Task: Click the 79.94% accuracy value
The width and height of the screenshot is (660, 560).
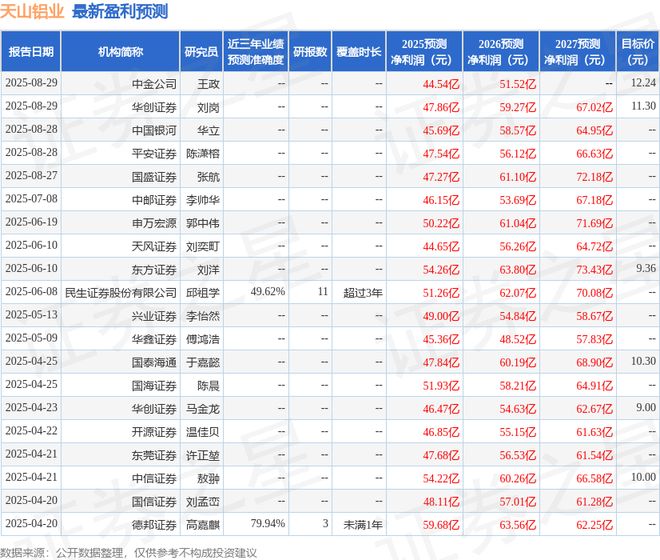Action: pyautogui.click(x=268, y=523)
